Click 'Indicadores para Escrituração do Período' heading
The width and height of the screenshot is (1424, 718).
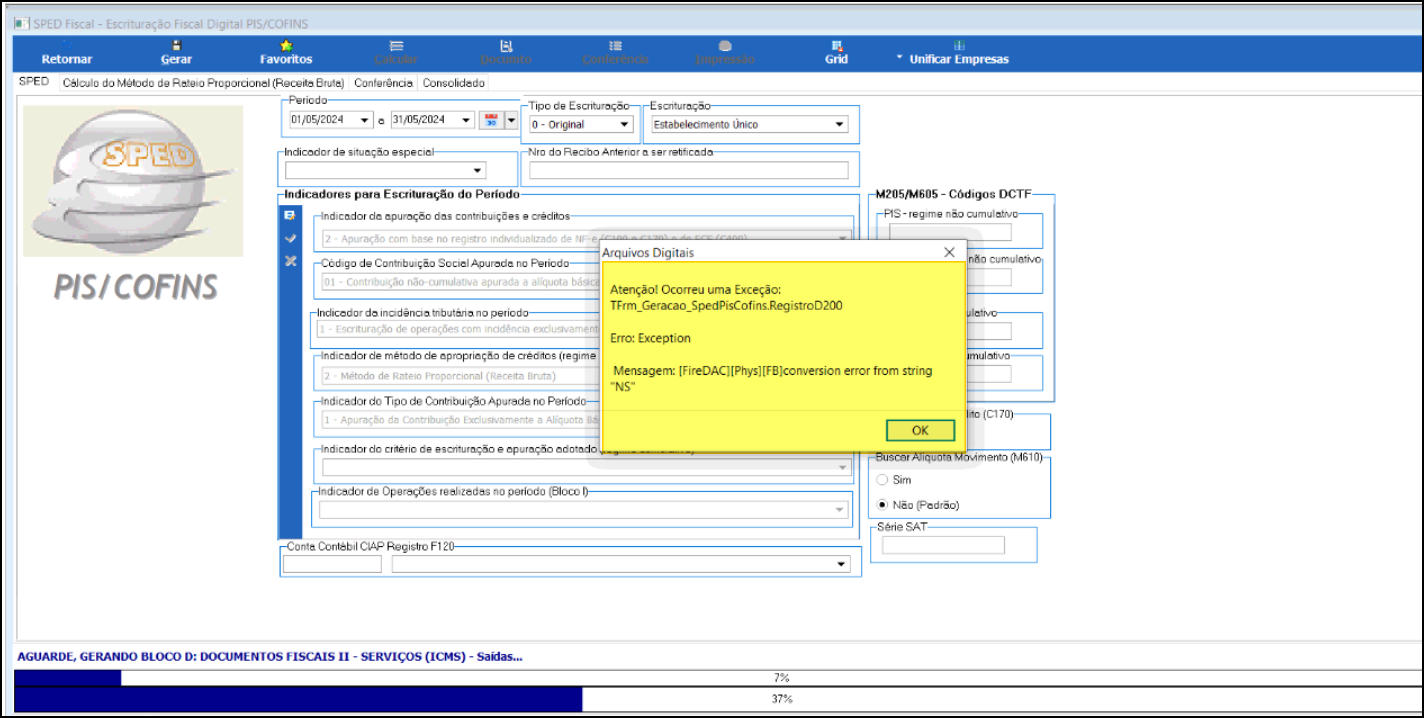[x=402, y=193]
